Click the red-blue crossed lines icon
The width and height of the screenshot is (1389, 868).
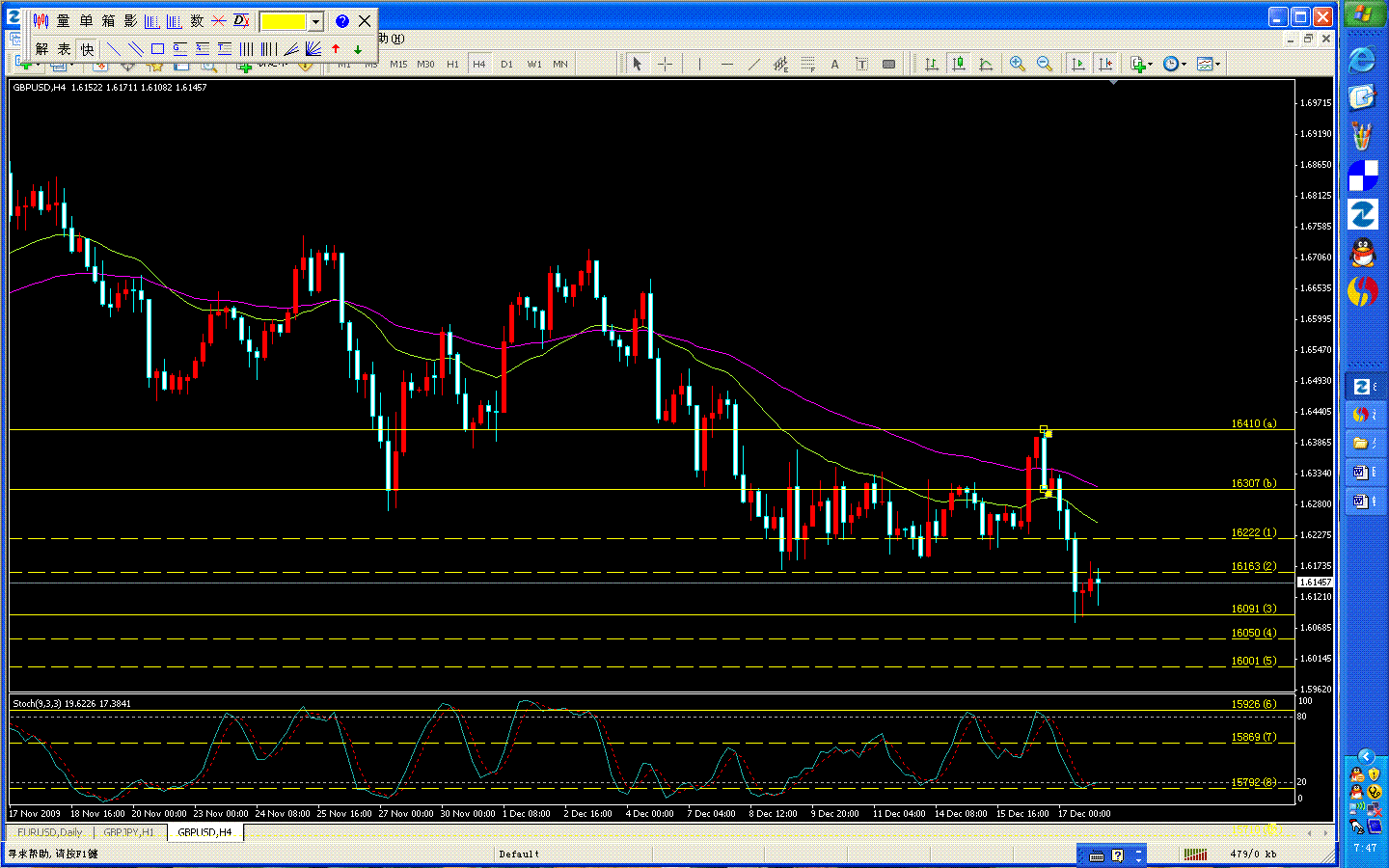[219, 21]
